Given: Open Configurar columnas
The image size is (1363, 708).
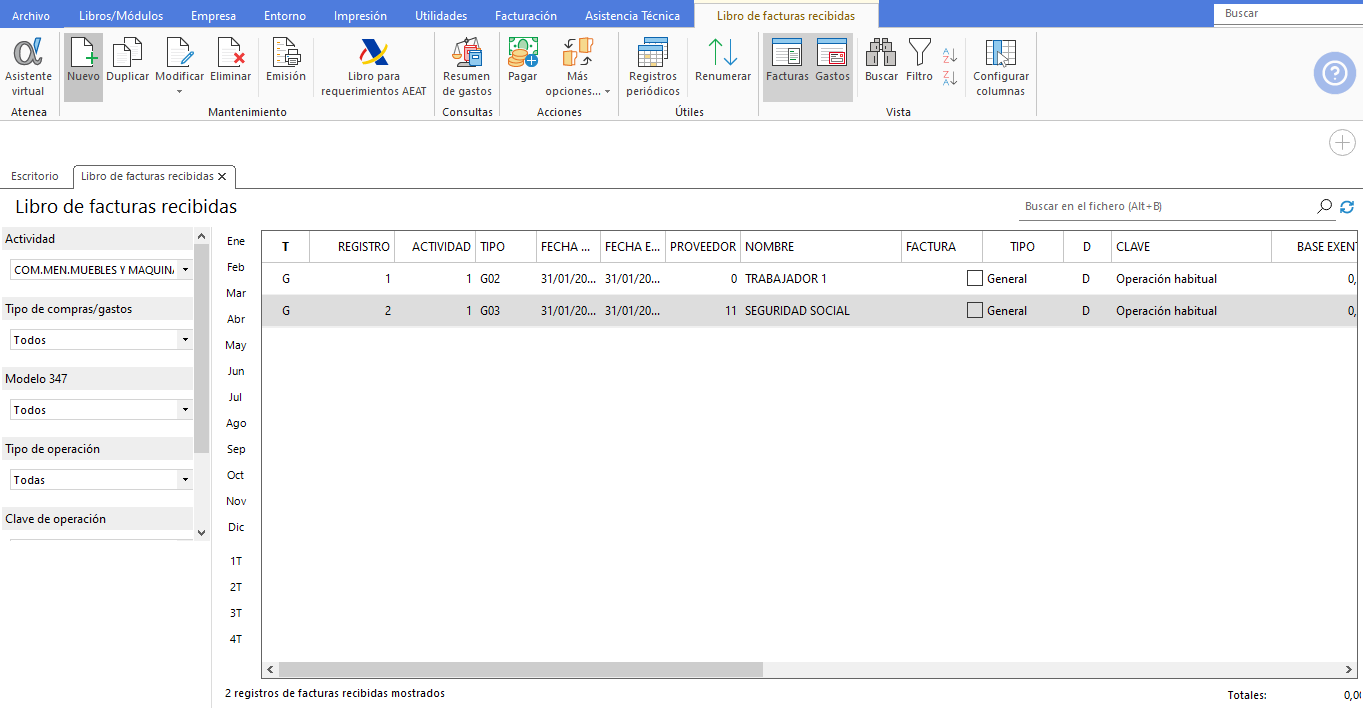Looking at the screenshot, I should click(x=1000, y=66).
